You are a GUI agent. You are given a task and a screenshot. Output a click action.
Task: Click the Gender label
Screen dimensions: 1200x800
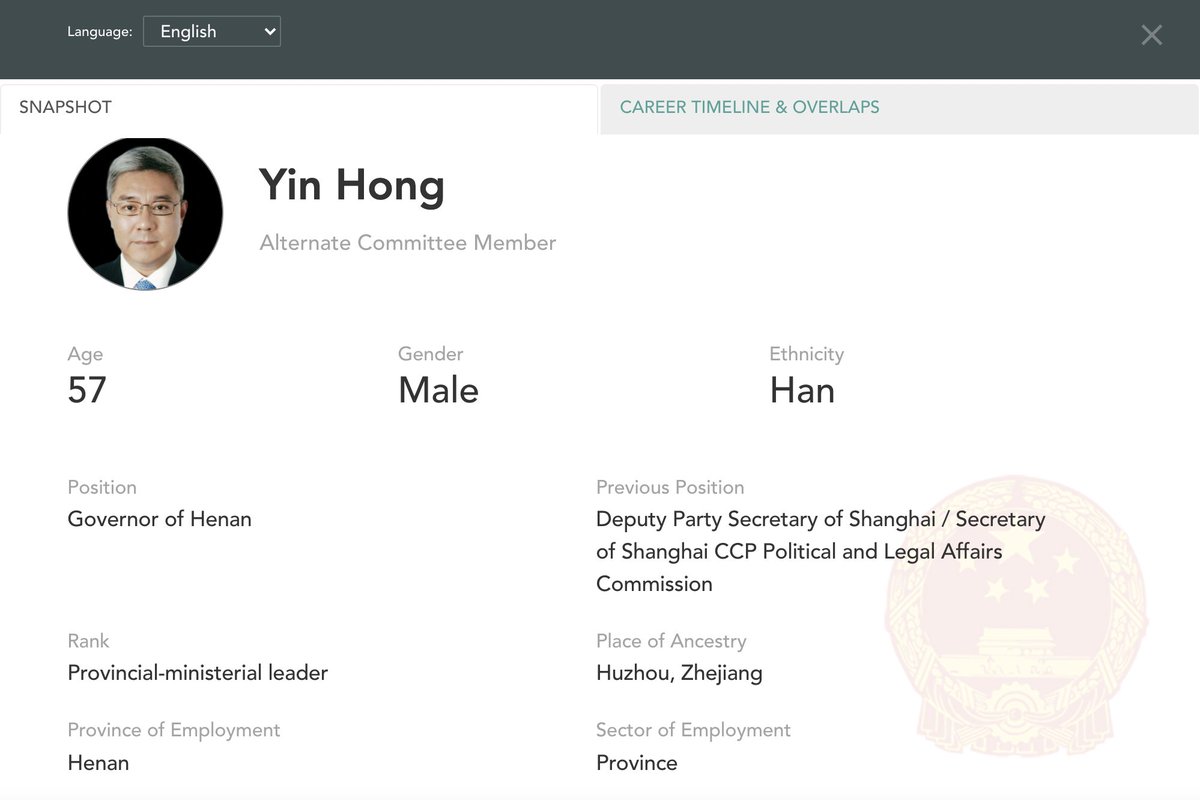coord(431,354)
